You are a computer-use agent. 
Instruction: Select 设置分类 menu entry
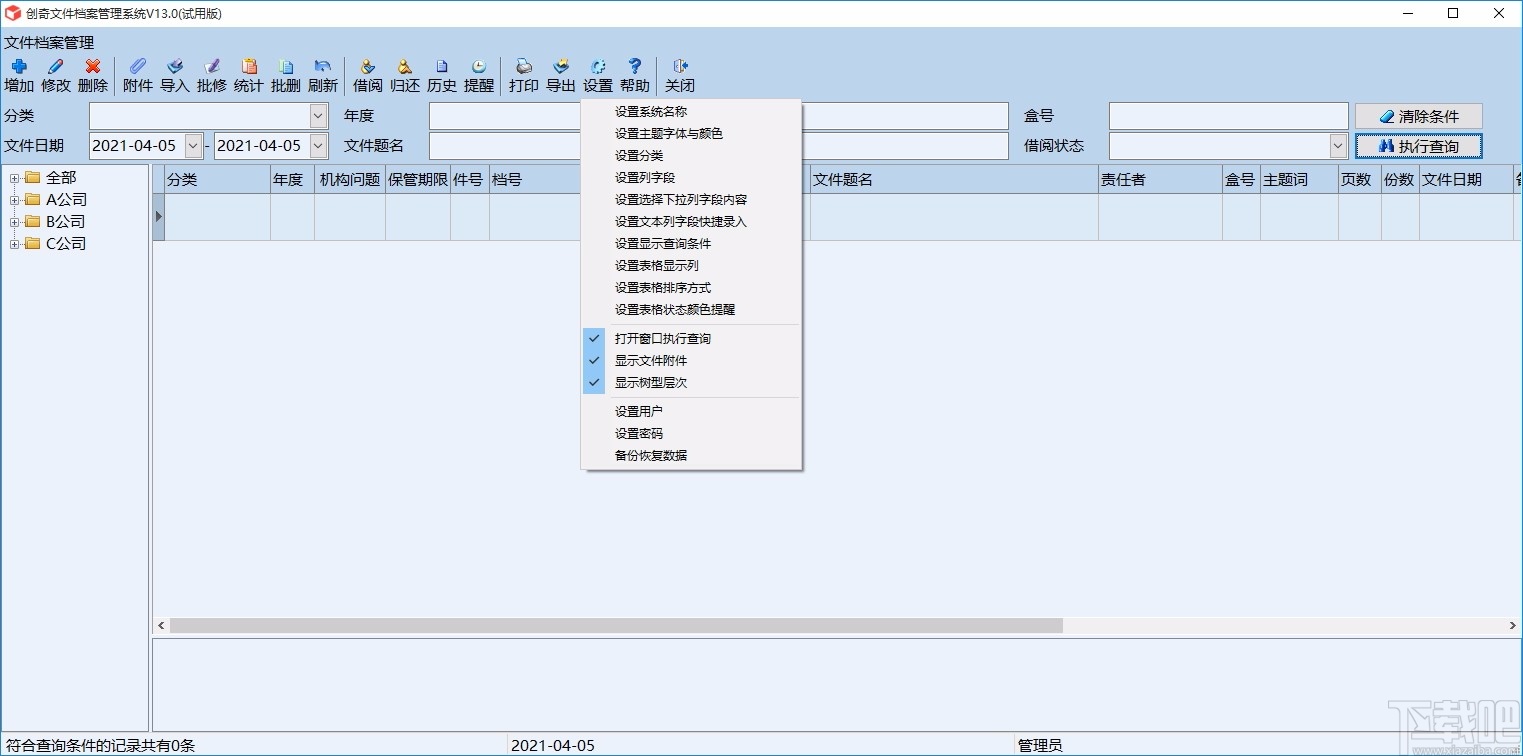pyautogui.click(x=691, y=156)
